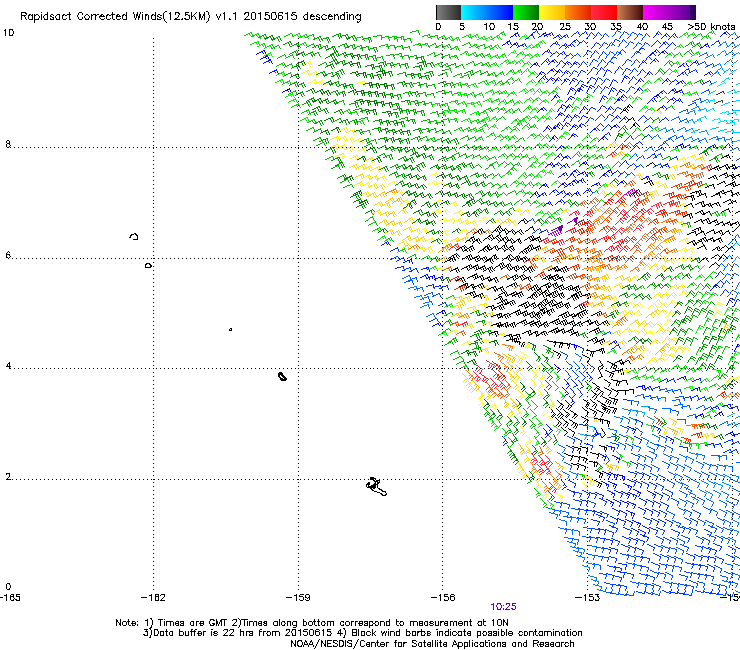The height and width of the screenshot is (650, 740).
Task: Click the chart title 'Rapidscat Corrected Winds(12.5KM)'
Action: [x=115, y=17]
